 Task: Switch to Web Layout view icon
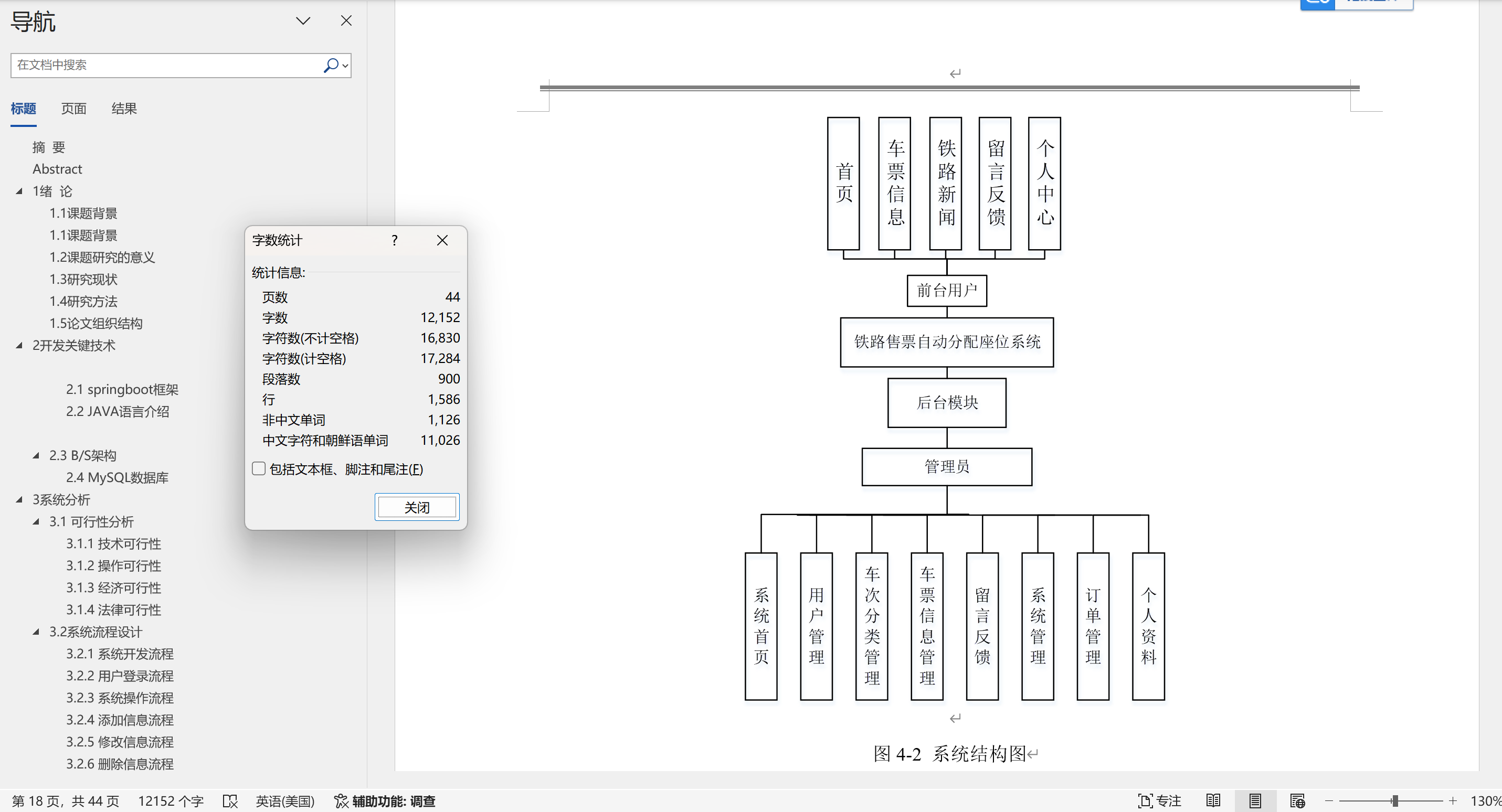point(1297,802)
